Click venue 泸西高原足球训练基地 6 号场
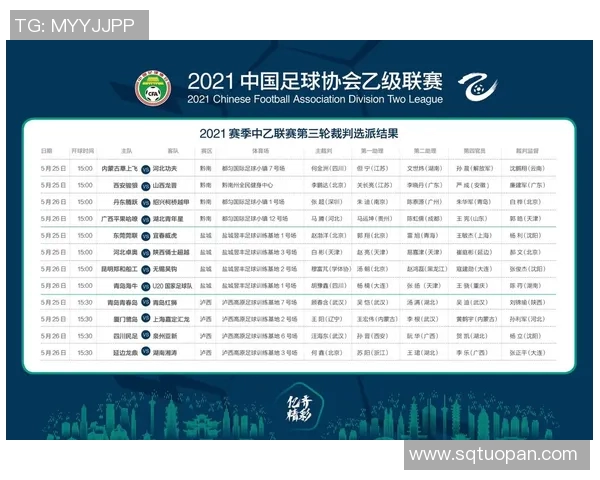Viewport: 600px width, 480px height. click(259, 336)
